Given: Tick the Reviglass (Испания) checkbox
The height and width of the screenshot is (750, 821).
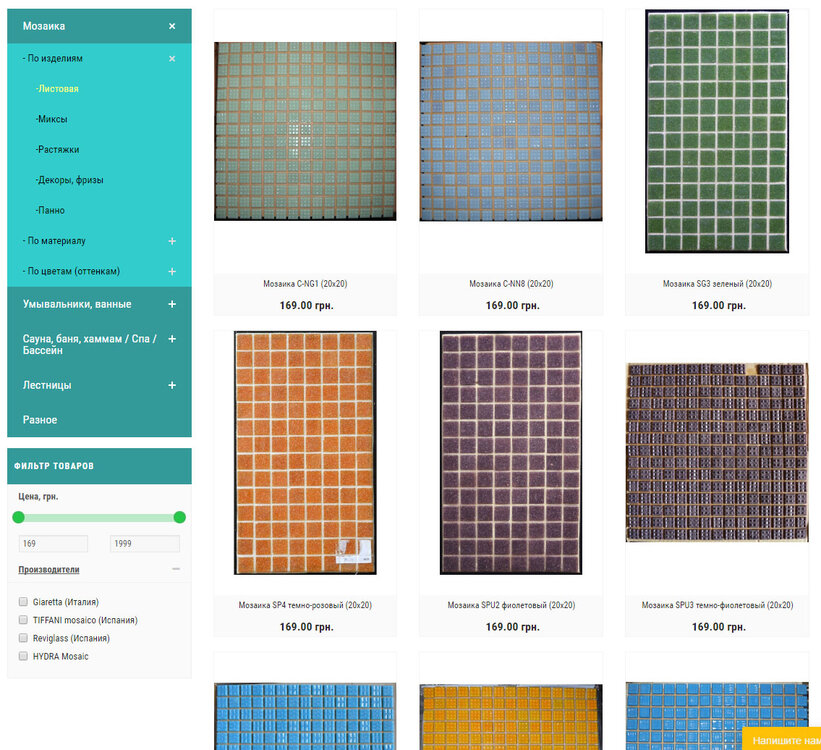Looking at the screenshot, I should 23,638.
